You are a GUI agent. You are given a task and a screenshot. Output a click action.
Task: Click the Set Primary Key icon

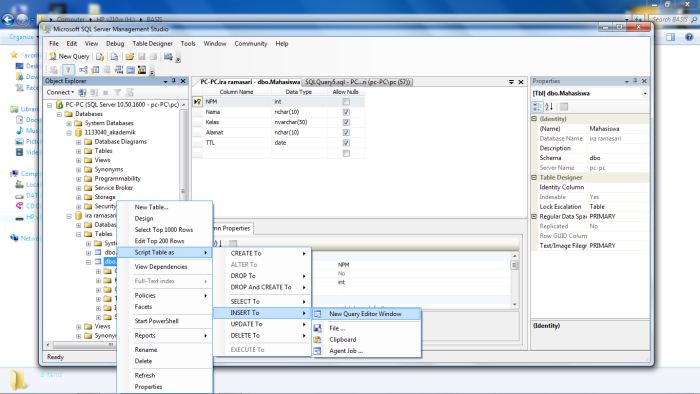coord(68,70)
